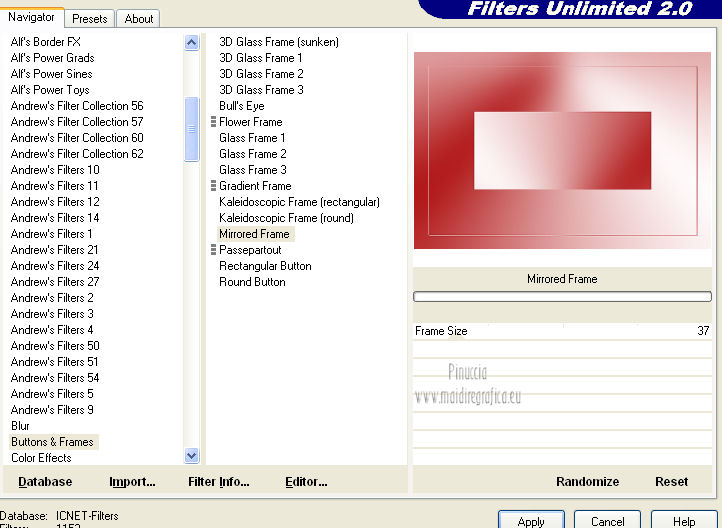
Task: Open the Import... dialog
Action: (x=132, y=482)
